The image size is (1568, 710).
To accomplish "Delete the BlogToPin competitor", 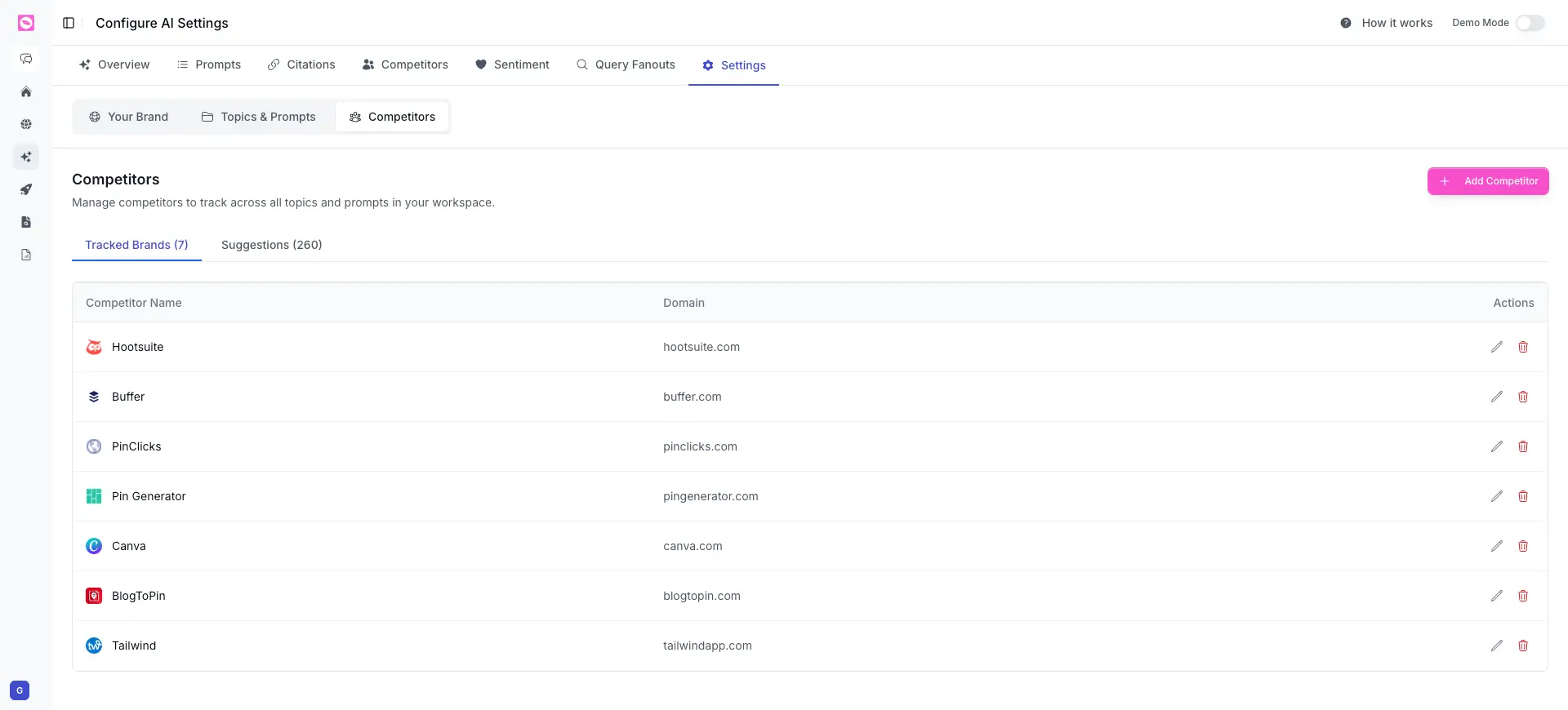I will 1523,596.
